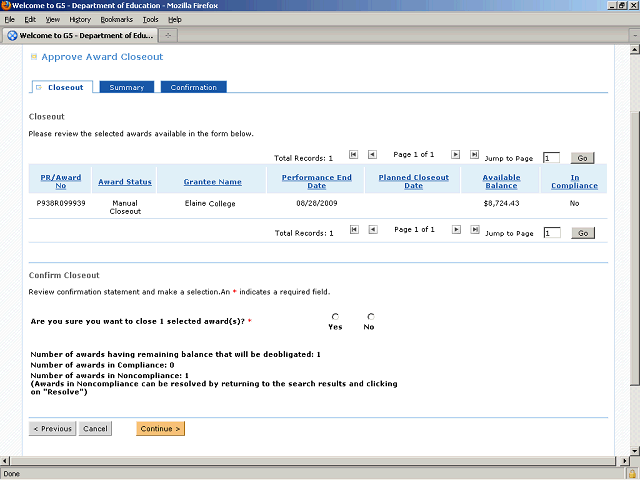Viewport: 640px width, 480px height.
Task: Click the Cancel button
Action: [95, 429]
